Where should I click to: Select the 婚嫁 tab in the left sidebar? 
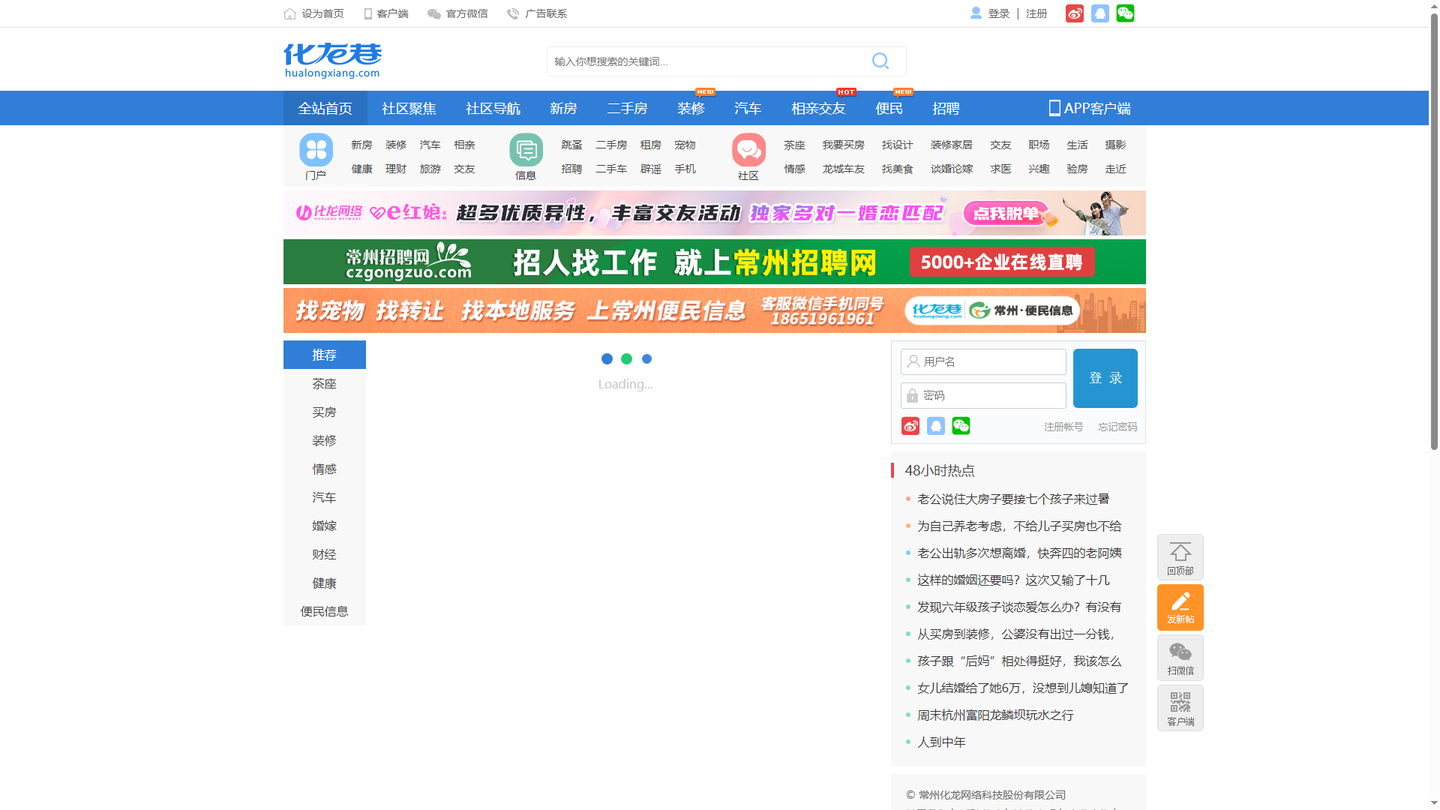click(x=324, y=526)
